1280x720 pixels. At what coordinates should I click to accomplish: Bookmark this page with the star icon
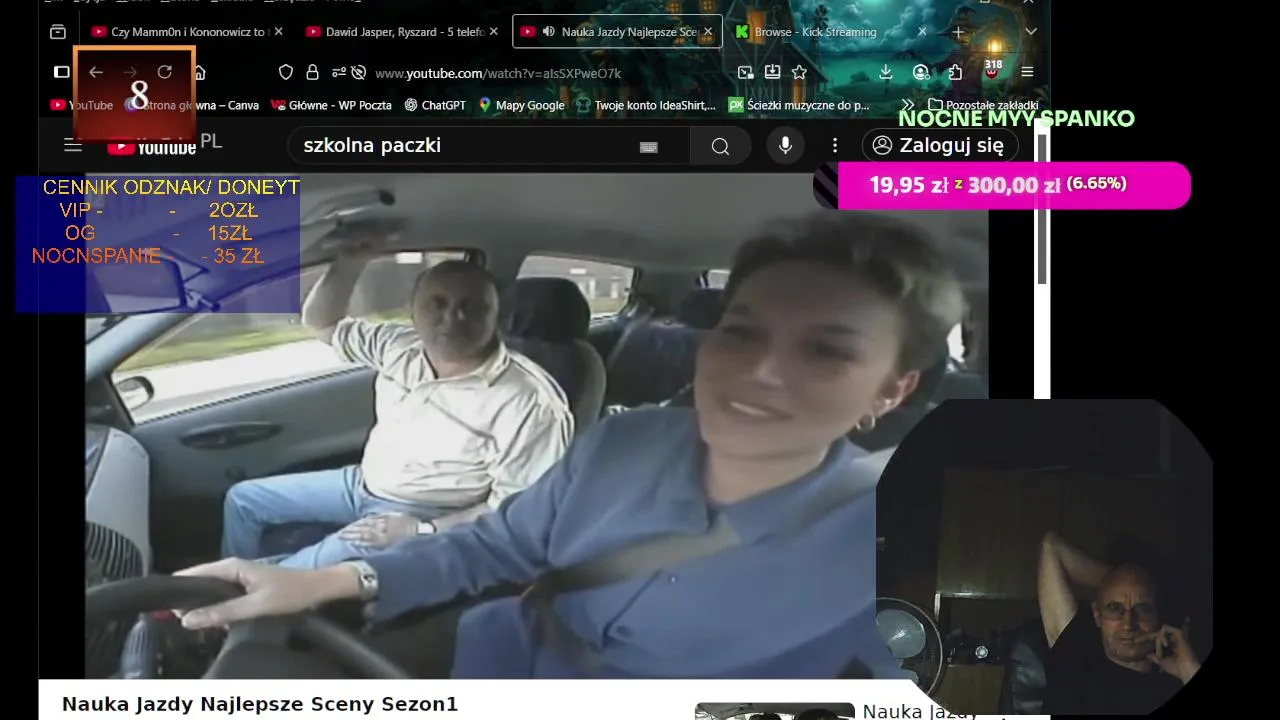(799, 72)
